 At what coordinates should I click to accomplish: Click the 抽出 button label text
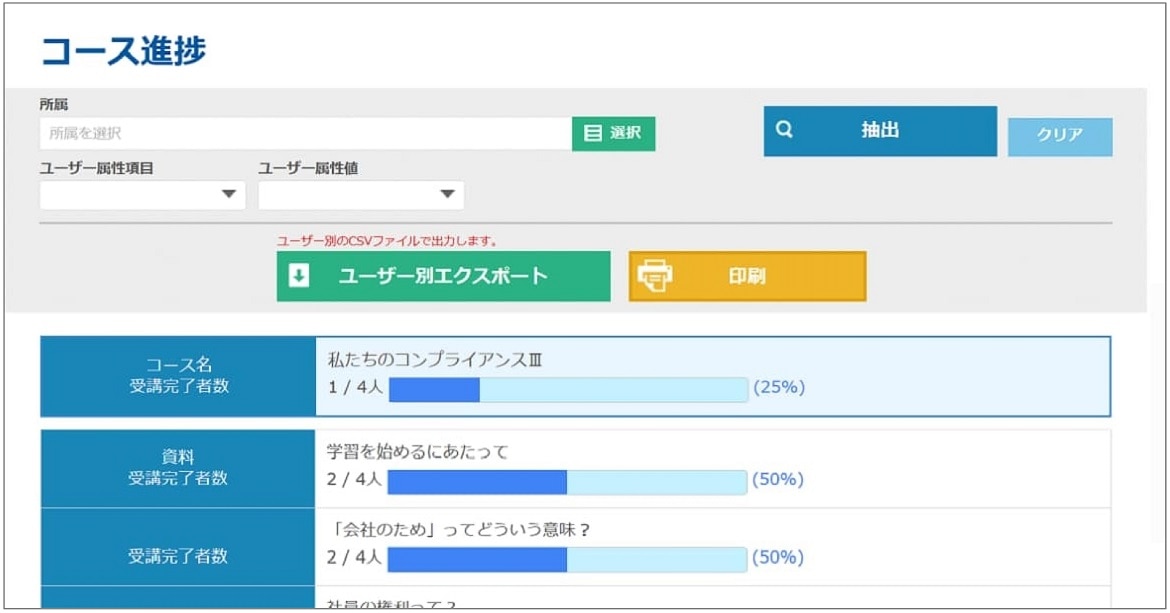880,130
